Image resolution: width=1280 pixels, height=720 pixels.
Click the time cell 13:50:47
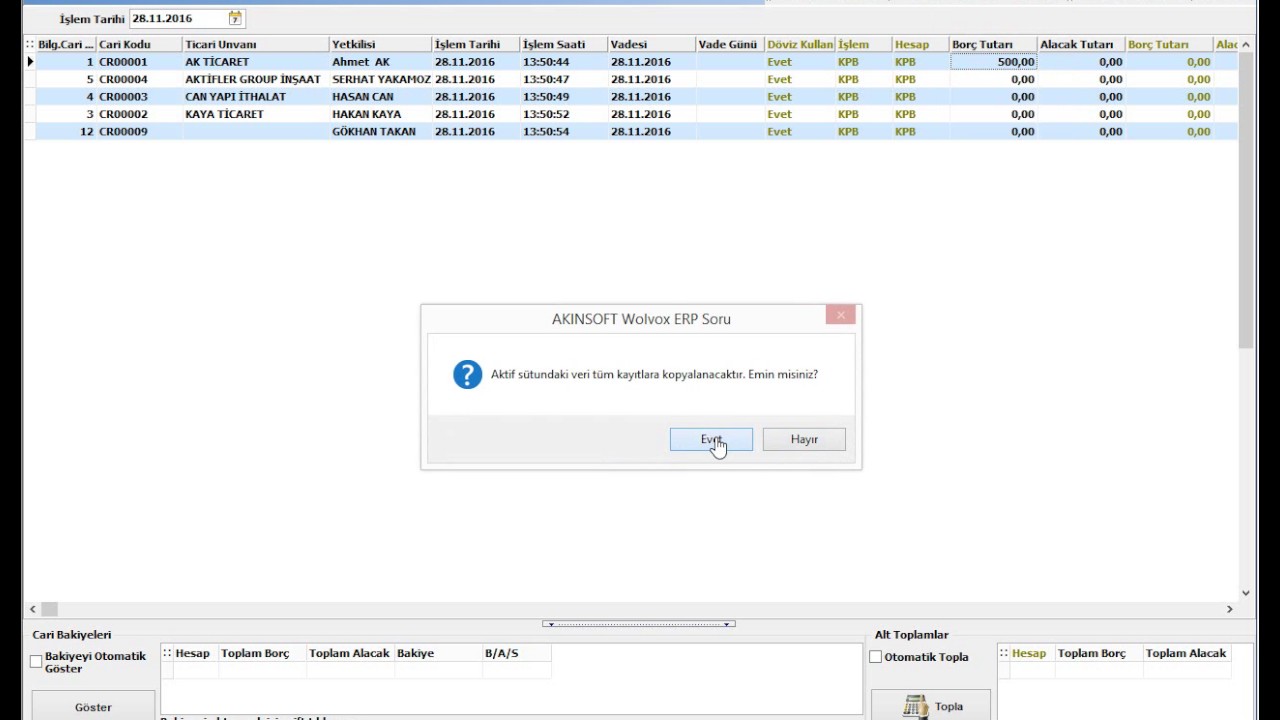[x=564, y=79]
